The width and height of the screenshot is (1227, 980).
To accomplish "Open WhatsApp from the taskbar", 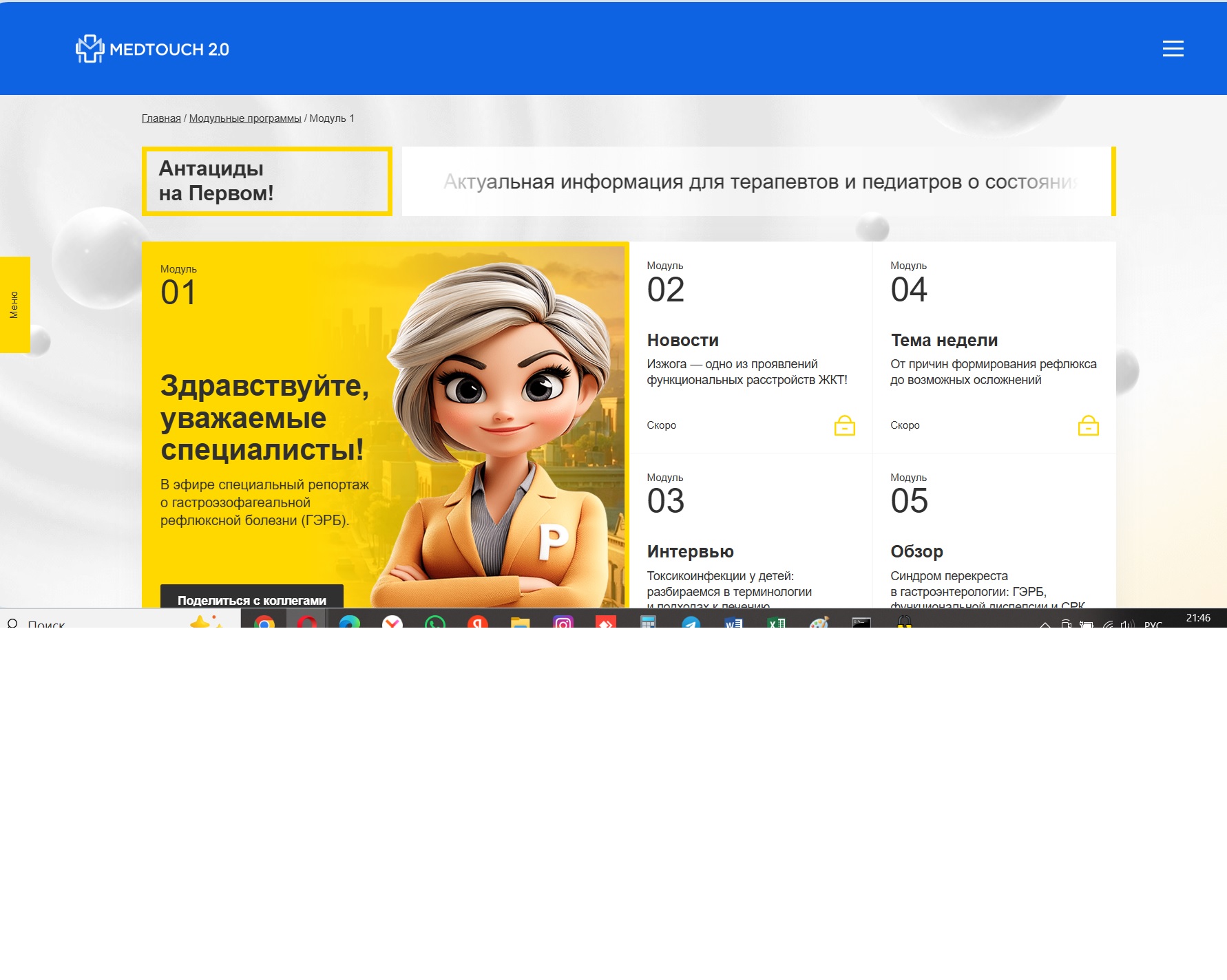I will tap(435, 623).
